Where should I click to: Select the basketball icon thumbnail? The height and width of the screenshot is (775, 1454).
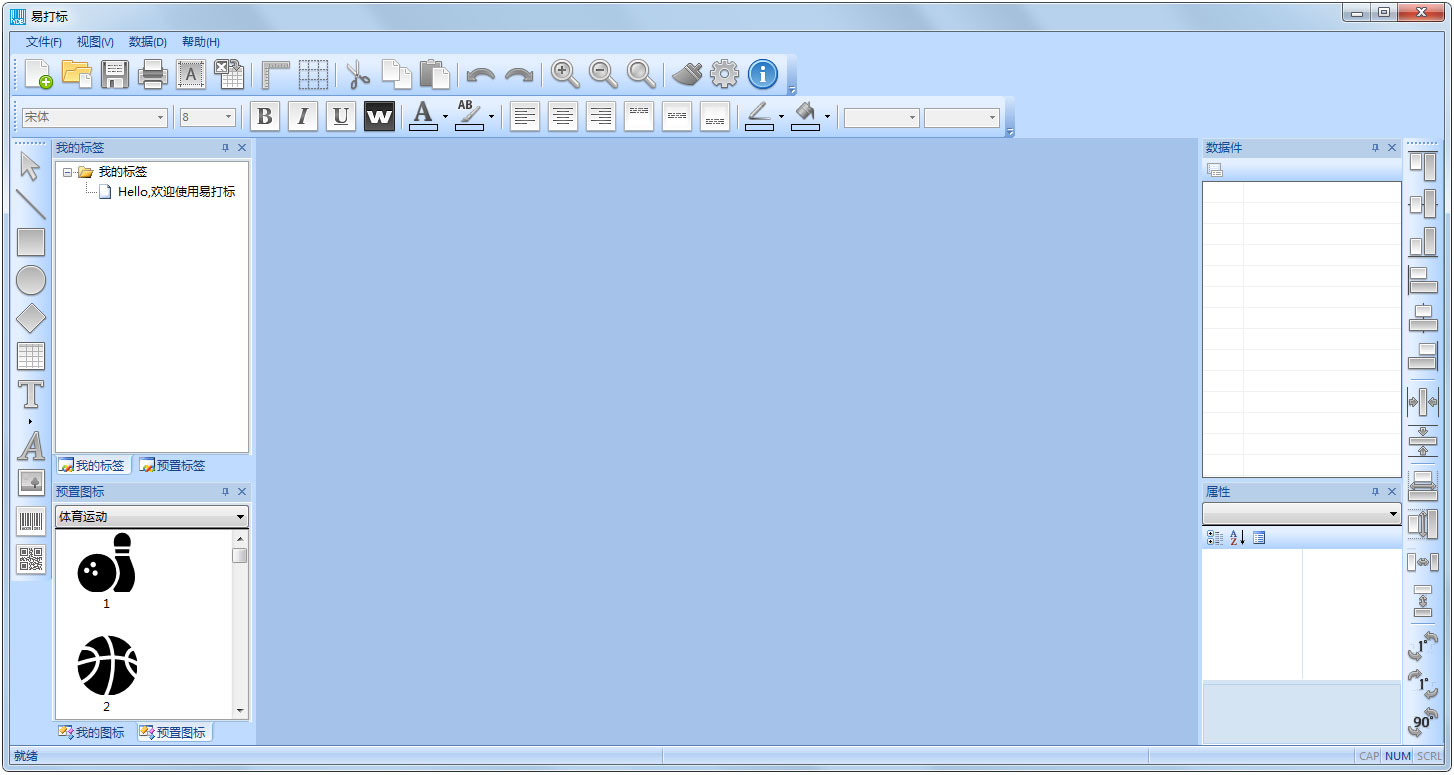tap(107, 665)
